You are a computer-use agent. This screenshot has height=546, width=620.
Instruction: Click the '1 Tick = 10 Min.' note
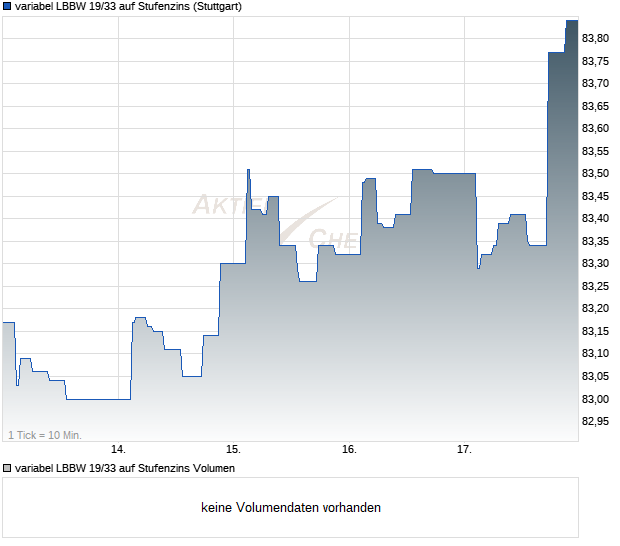click(45, 435)
